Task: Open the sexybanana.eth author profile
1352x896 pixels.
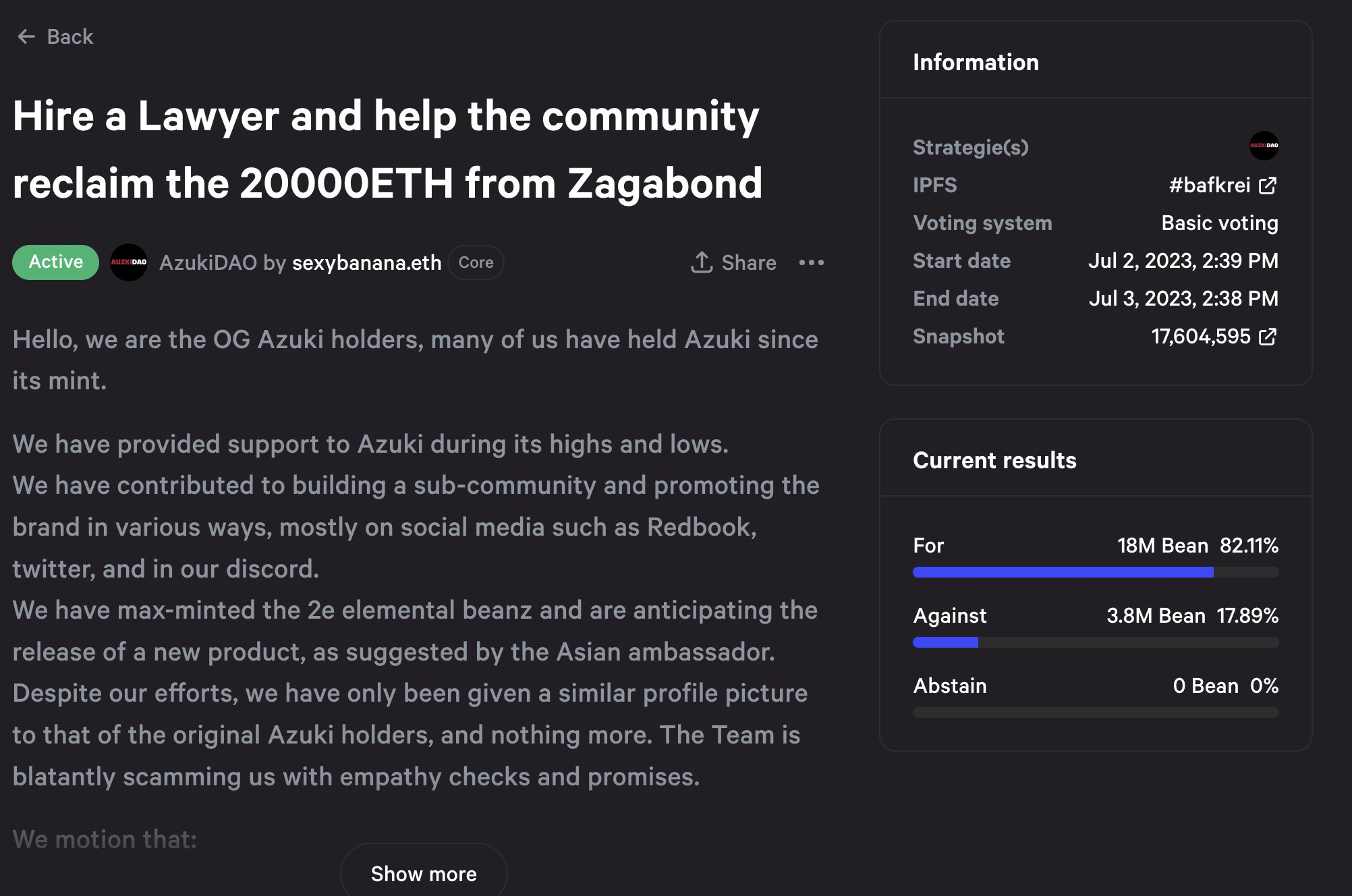Action: (x=366, y=262)
